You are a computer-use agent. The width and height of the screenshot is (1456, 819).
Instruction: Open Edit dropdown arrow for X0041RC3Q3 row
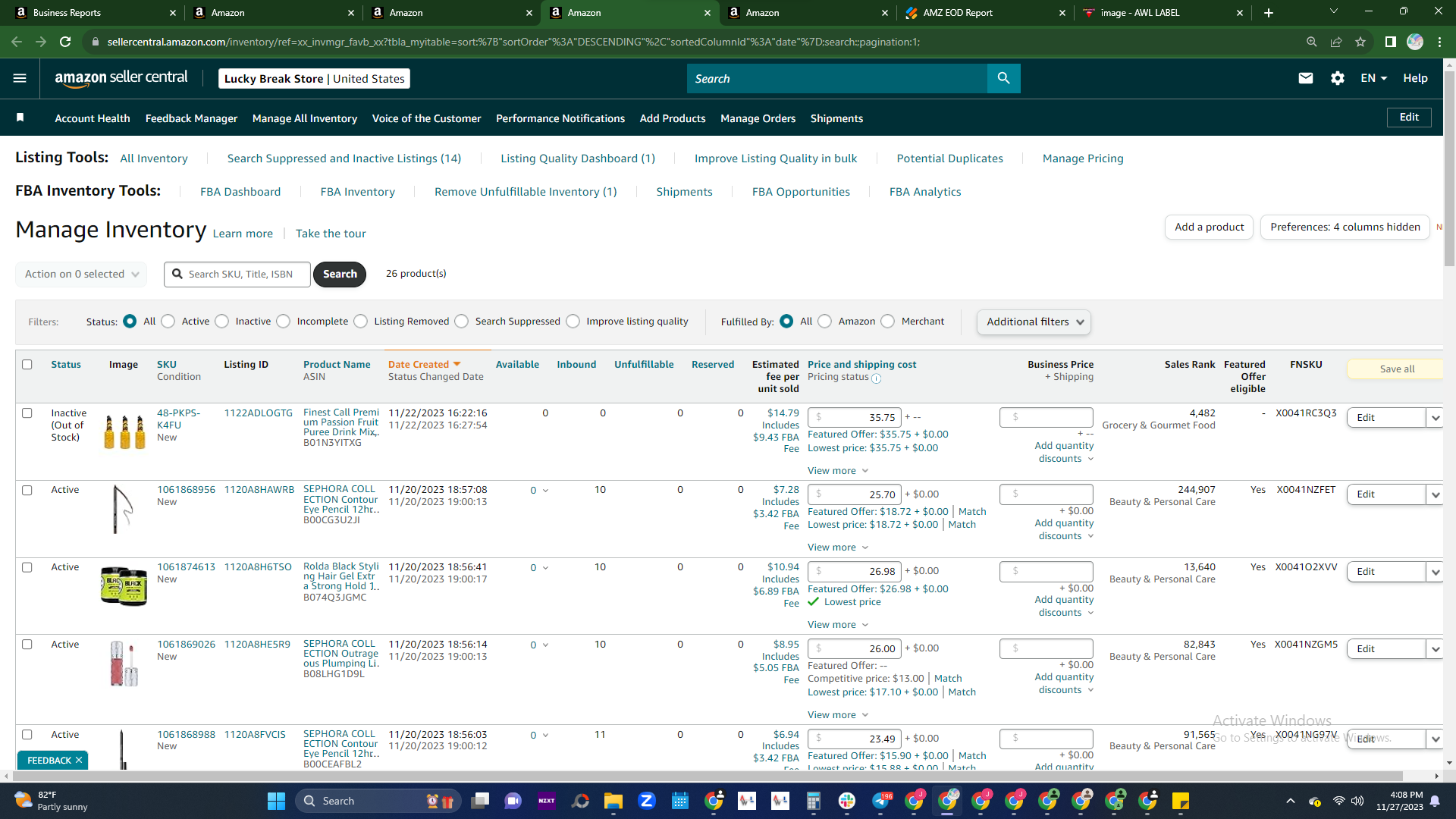[x=1435, y=418]
